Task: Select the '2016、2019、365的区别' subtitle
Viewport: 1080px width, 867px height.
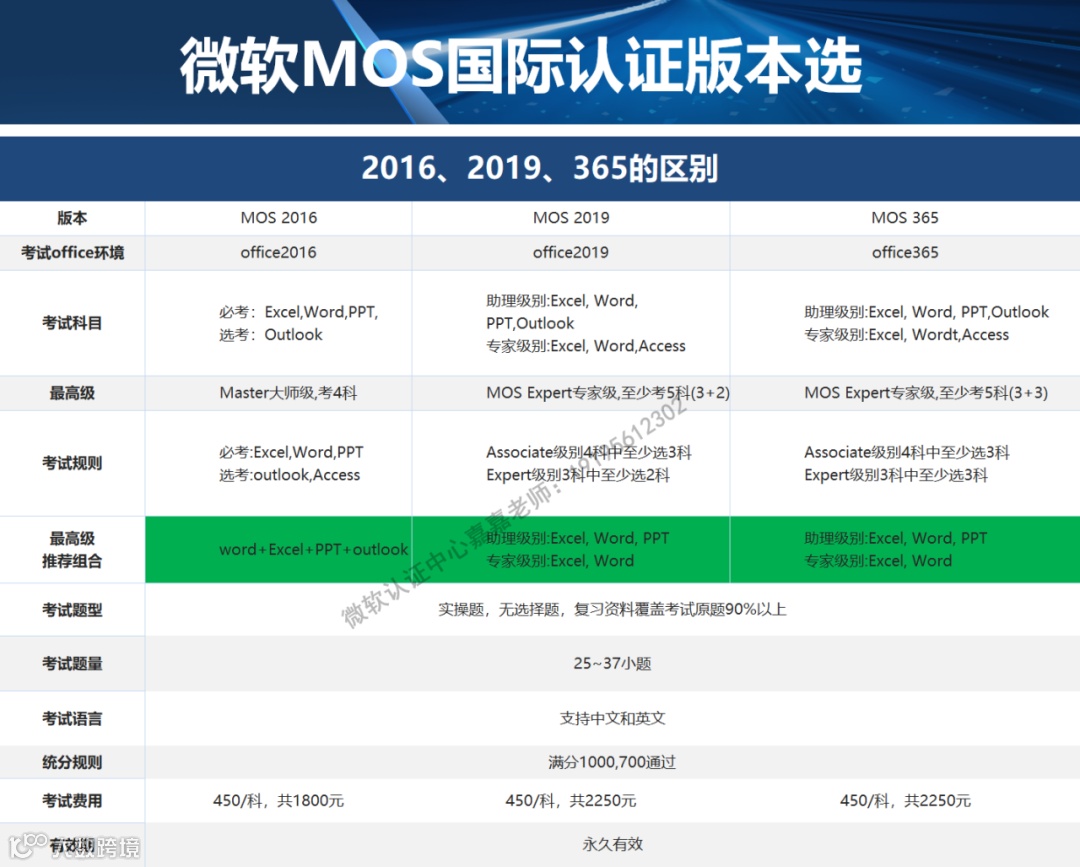Action: click(539, 168)
